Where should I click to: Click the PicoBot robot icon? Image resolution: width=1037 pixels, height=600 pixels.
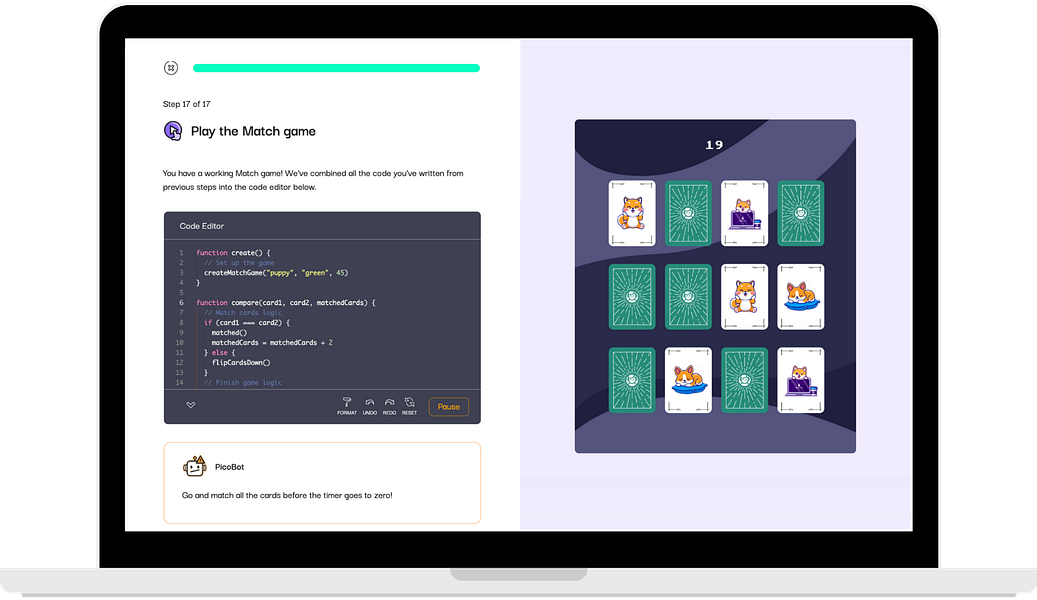[x=194, y=465]
